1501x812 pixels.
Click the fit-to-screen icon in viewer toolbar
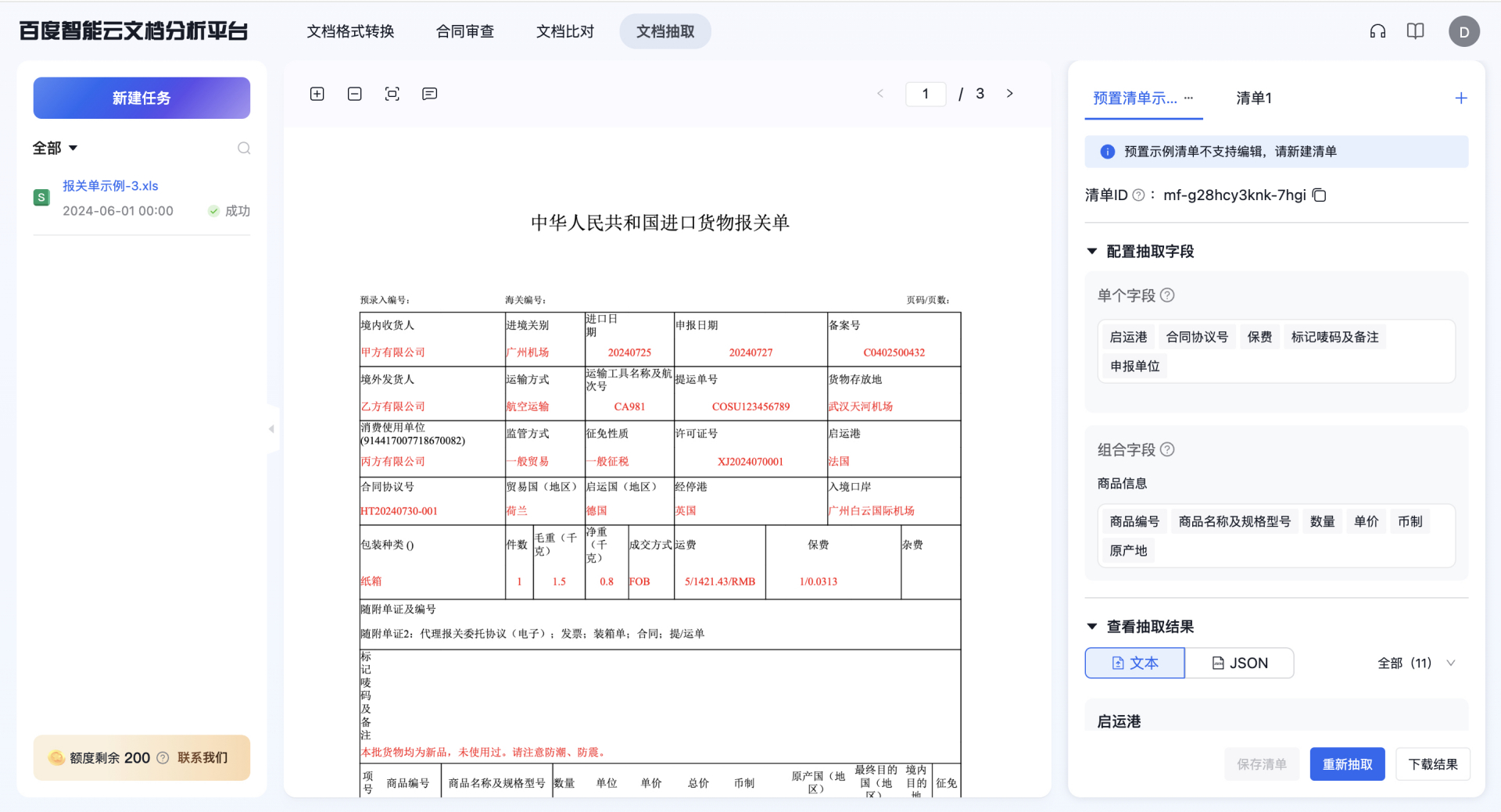(x=392, y=94)
